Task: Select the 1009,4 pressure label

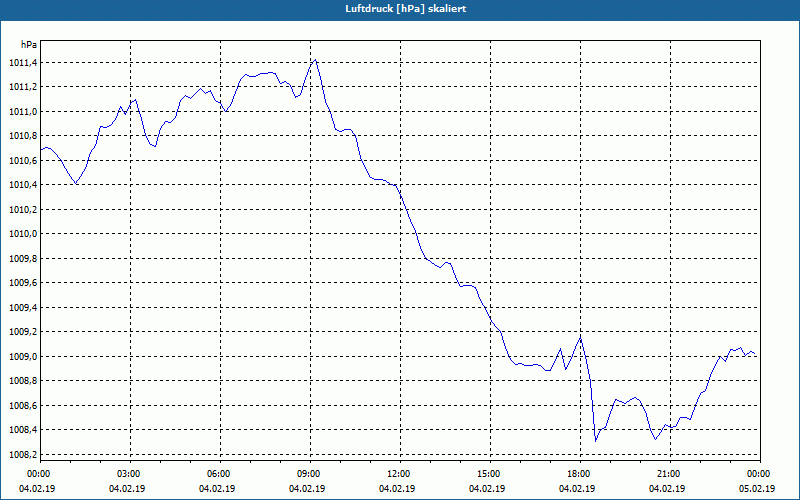Action: click(23, 308)
